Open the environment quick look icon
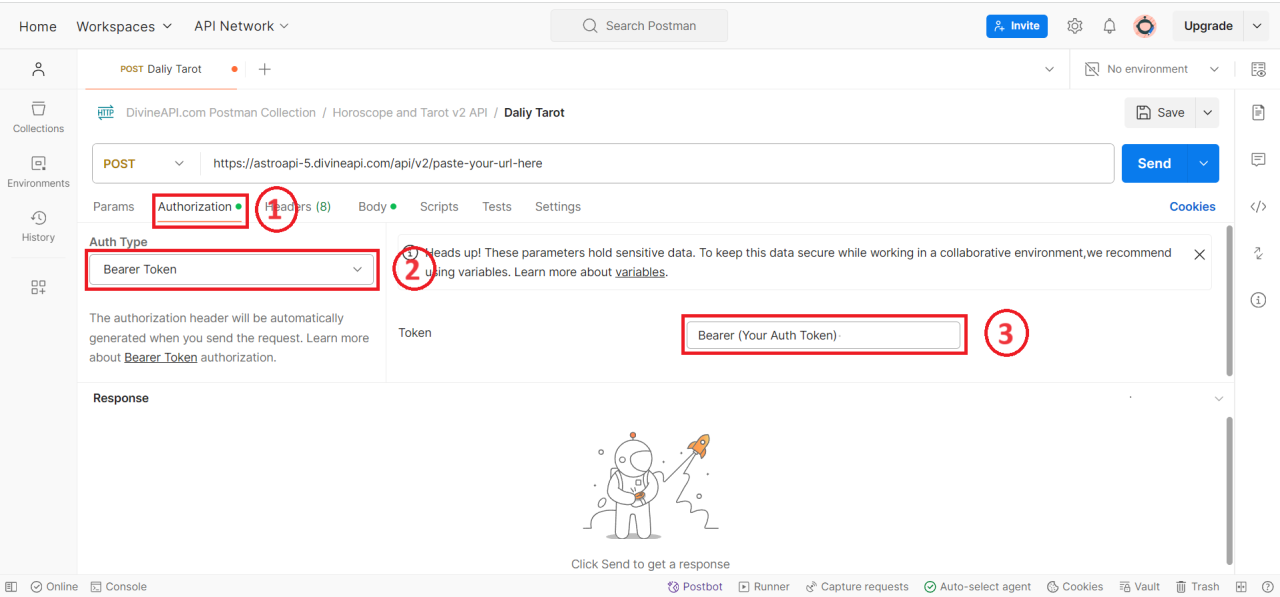 1258,69
